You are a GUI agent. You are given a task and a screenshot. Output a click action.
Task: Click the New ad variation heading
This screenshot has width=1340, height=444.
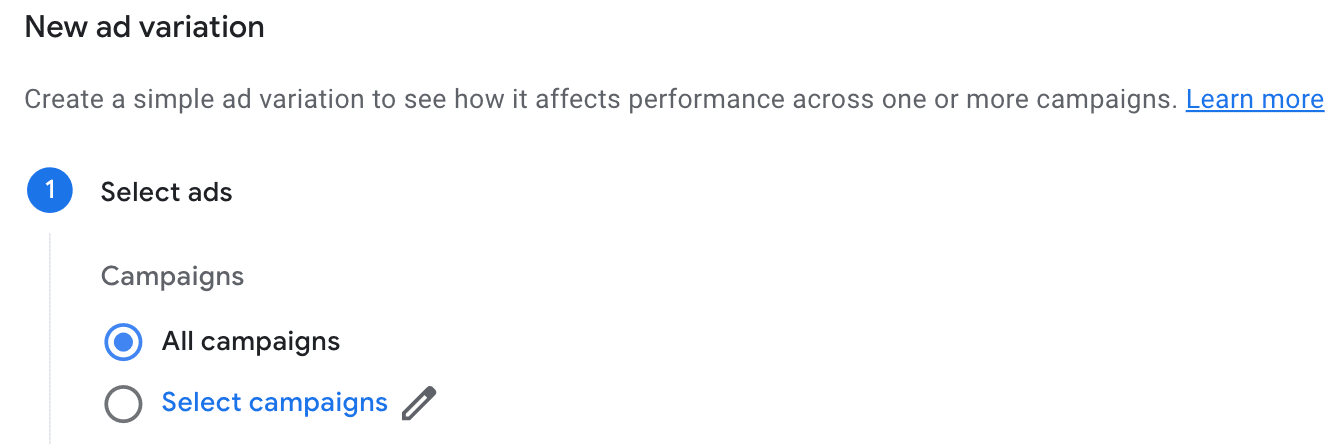(x=144, y=27)
